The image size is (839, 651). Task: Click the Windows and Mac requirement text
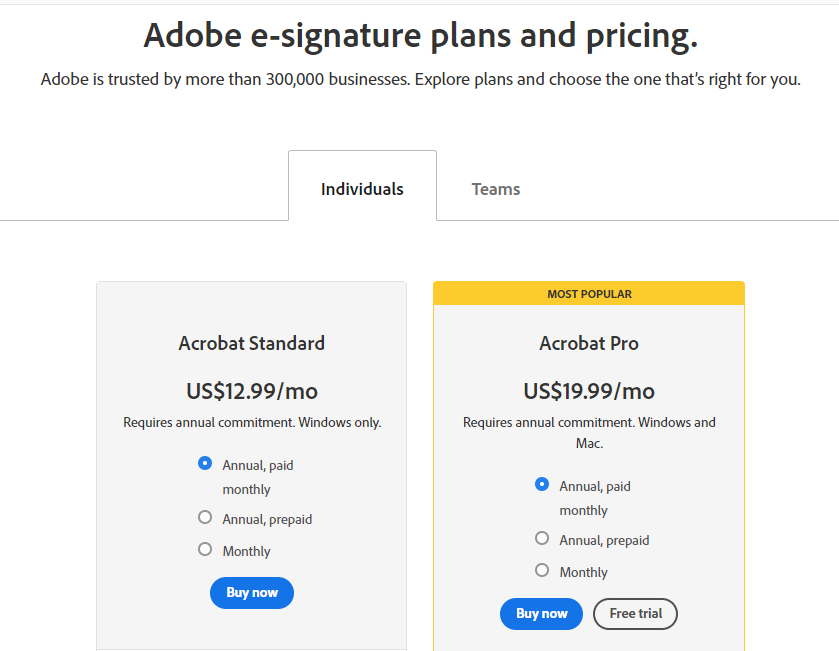pyautogui.click(x=588, y=430)
